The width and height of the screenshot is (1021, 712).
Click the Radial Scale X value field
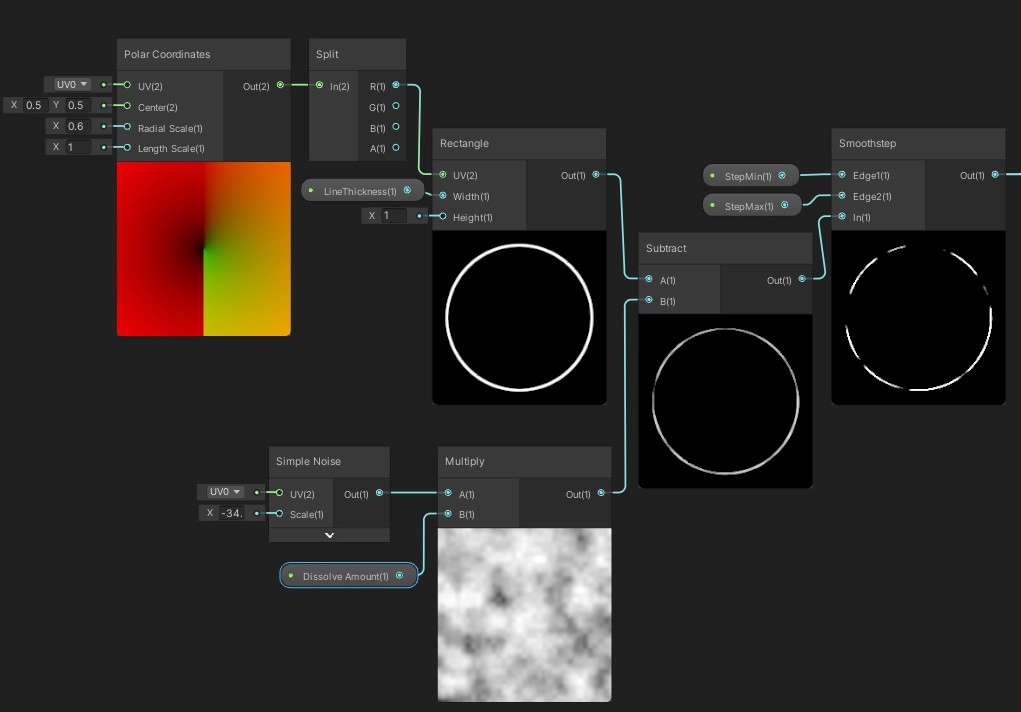77,127
